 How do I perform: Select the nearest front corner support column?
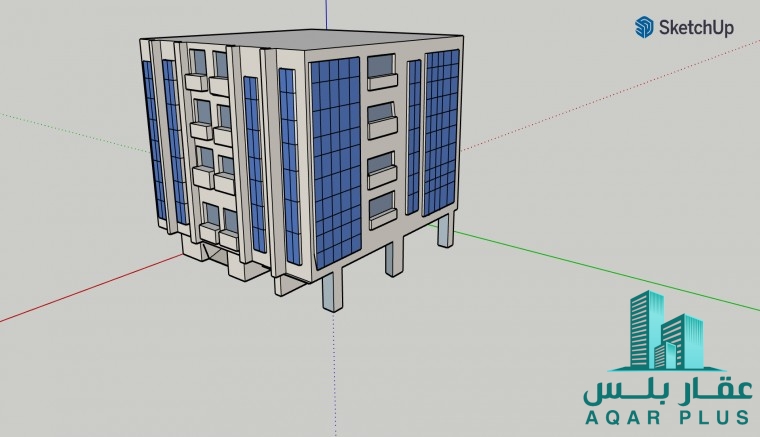332,291
